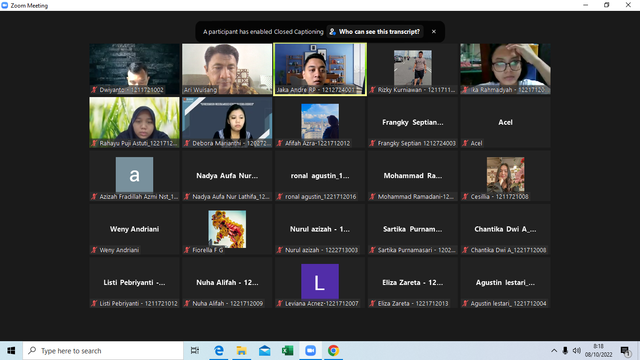Open Google Chrome from the taskbar

pos(333,351)
